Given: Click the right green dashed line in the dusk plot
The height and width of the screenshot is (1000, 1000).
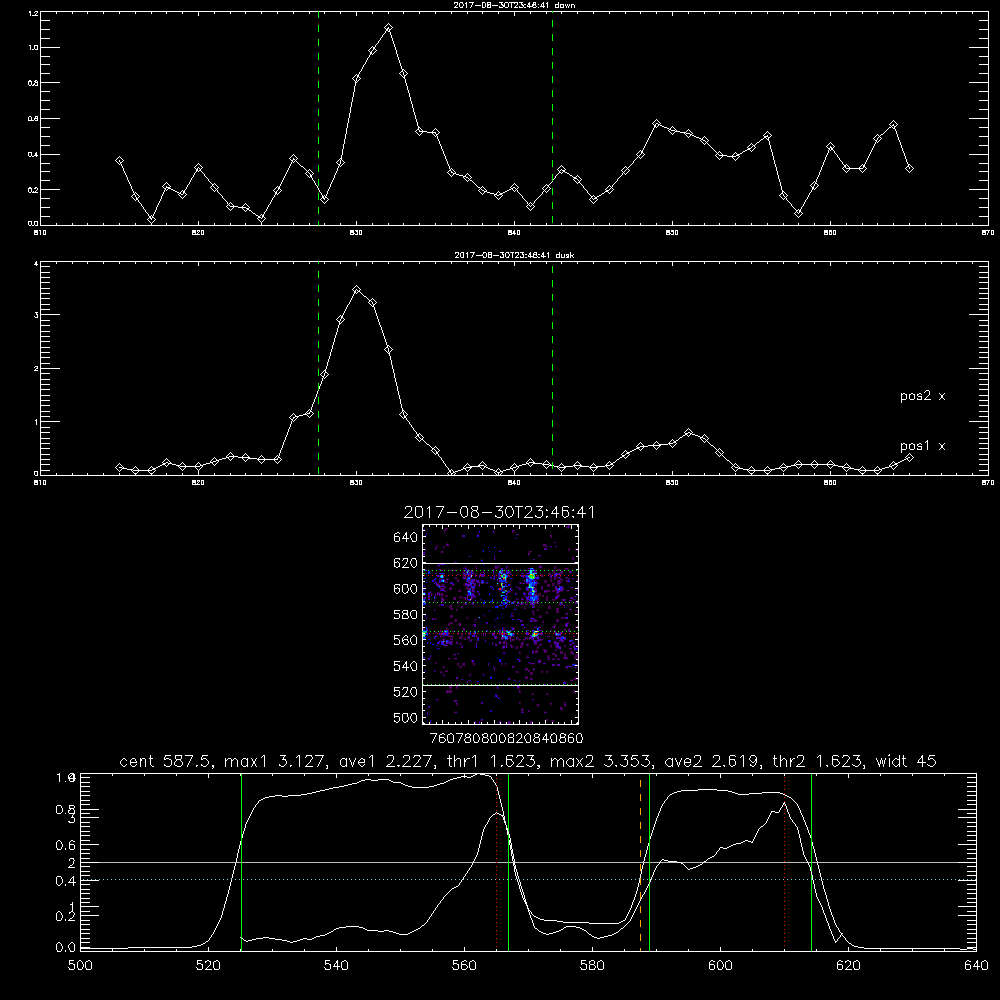Looking at the screenshot, I should click(552, 369).
